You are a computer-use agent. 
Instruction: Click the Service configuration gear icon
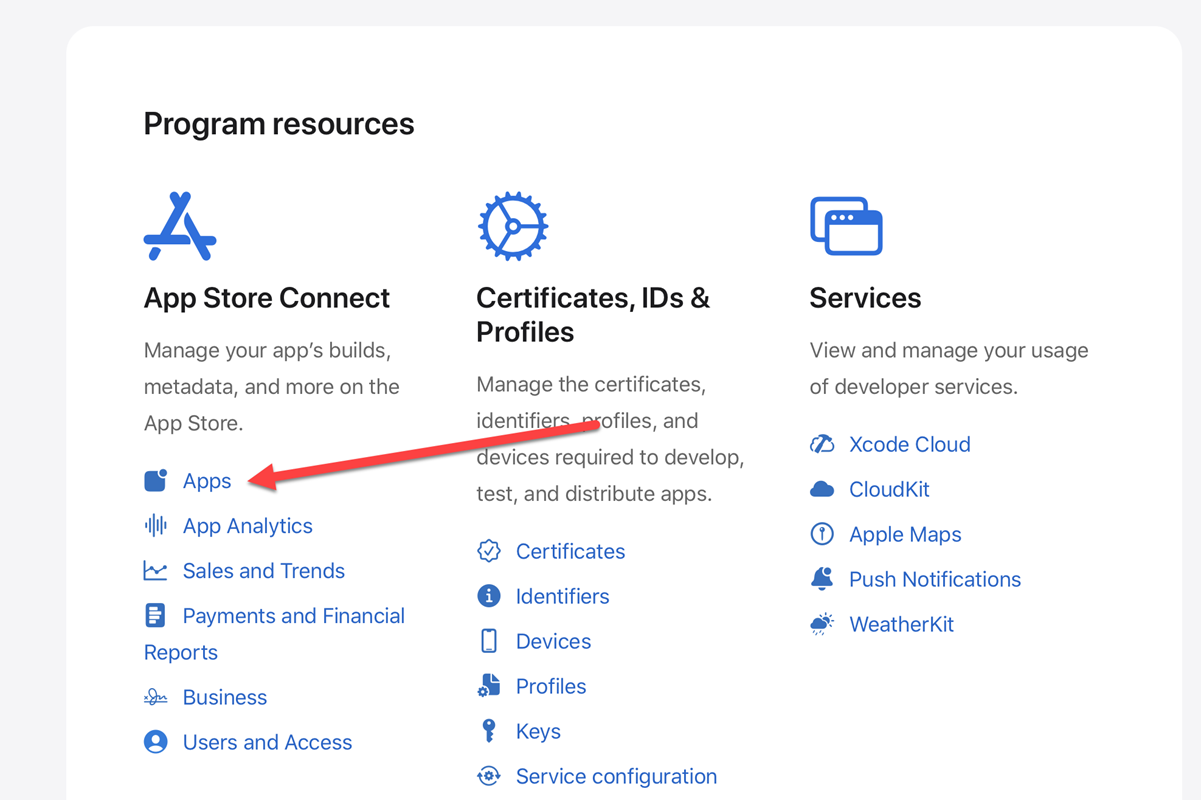click(489, 776)
